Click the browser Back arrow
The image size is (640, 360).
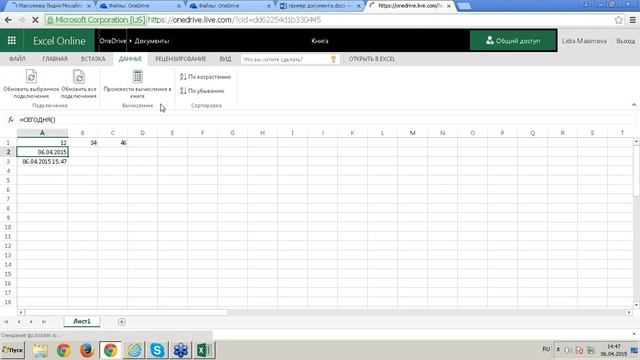point(8,20)
